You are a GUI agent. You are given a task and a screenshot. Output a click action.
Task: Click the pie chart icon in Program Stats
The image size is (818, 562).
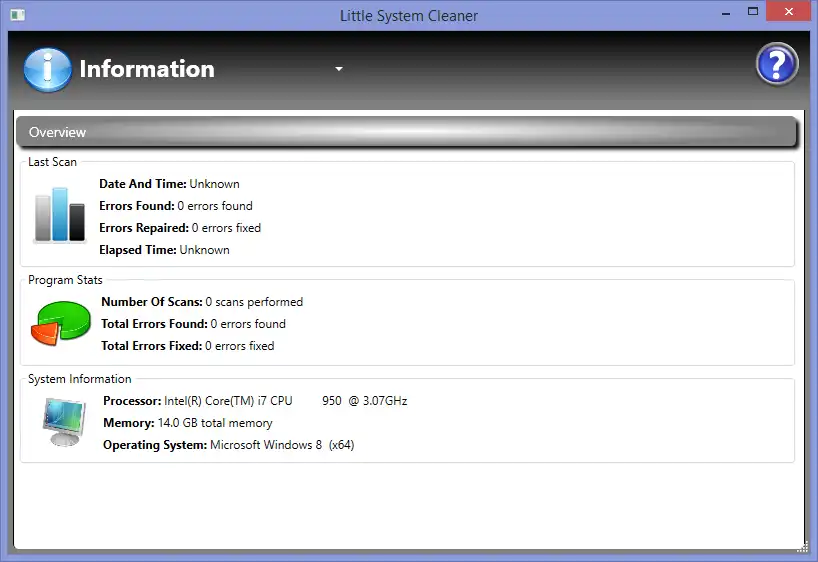(x=61, y=323)
